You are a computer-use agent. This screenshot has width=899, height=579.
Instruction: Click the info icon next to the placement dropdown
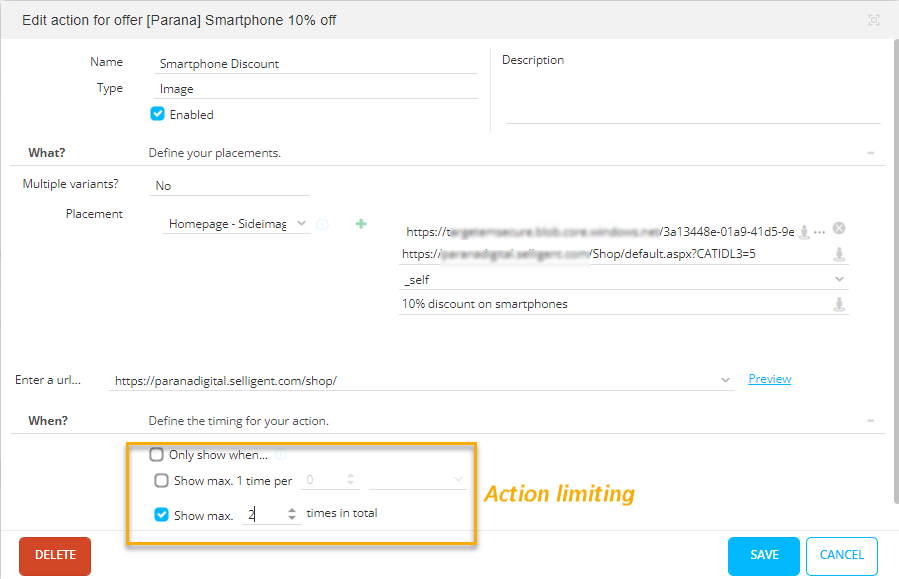point(322,225)
